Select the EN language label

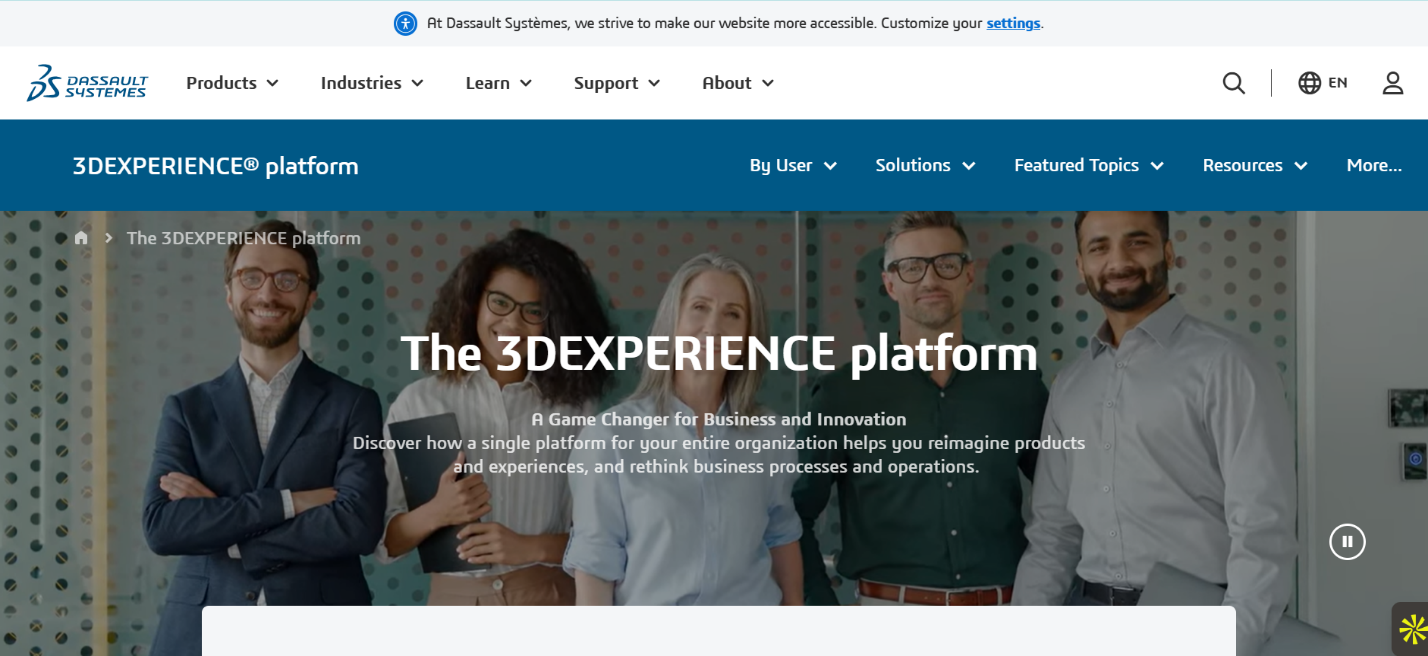pyautogui.click(x=1338, y=83)
